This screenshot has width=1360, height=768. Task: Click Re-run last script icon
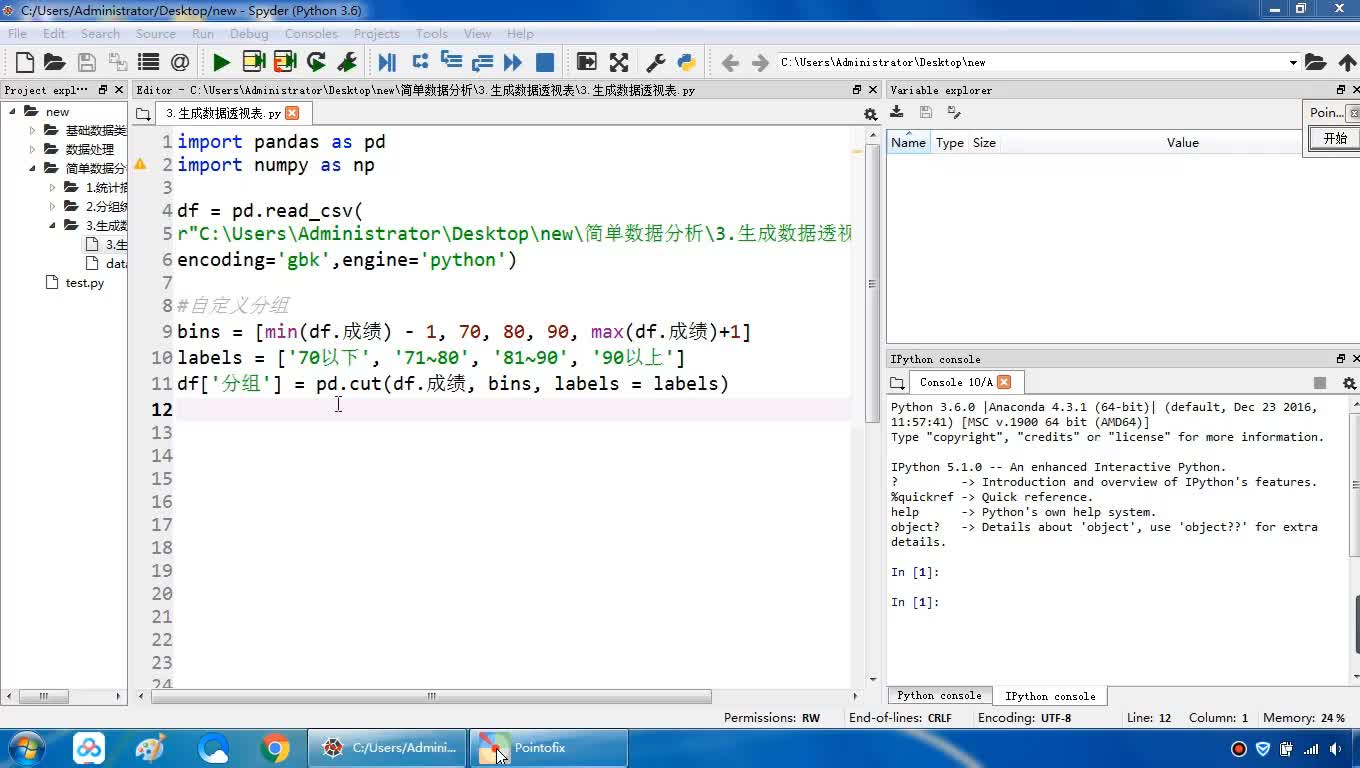pyautogui.click(x=316, y=62)
